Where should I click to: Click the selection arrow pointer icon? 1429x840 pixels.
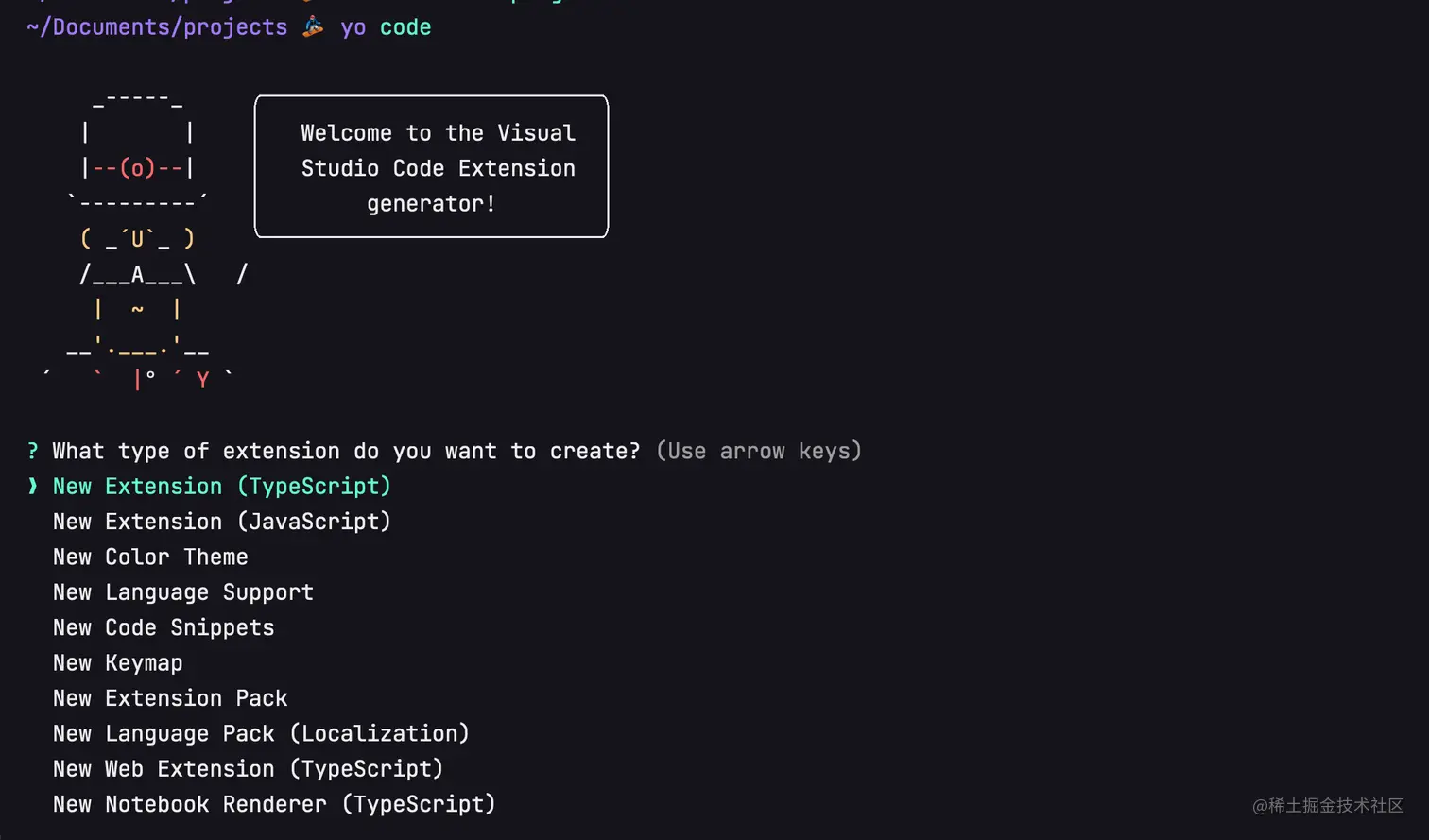tap(33, 487)
